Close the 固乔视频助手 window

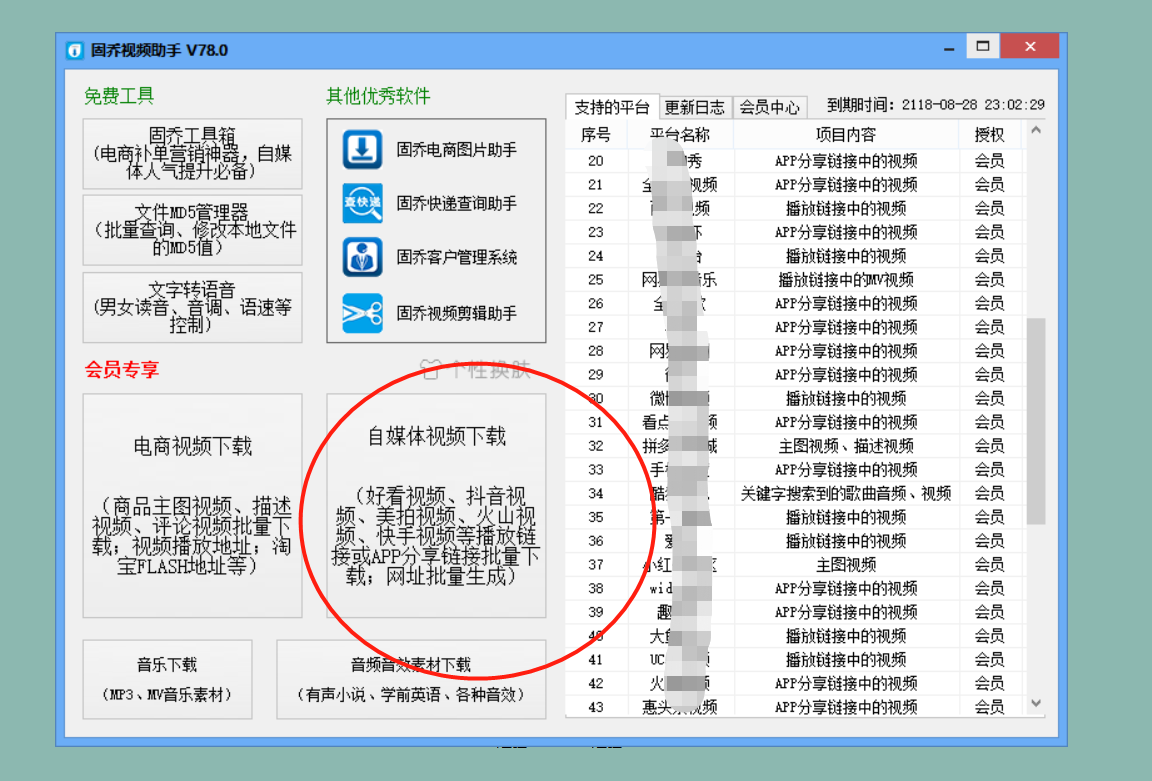coord(1030,46)
